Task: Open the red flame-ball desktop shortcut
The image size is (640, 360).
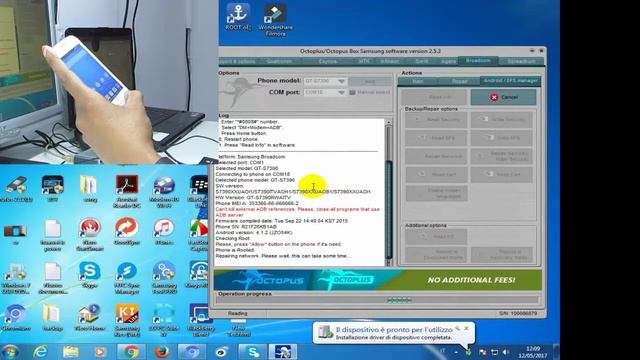Action: 89,234
